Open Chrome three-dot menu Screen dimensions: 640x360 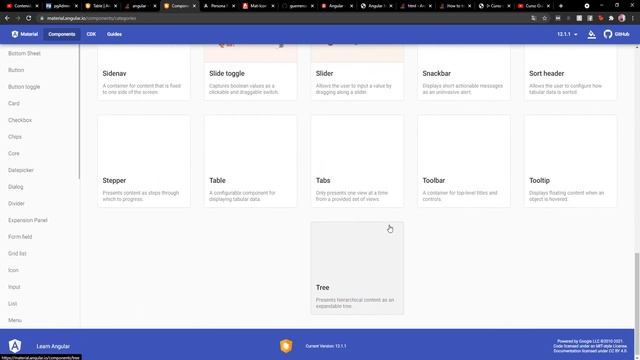[x=633, y=18]
